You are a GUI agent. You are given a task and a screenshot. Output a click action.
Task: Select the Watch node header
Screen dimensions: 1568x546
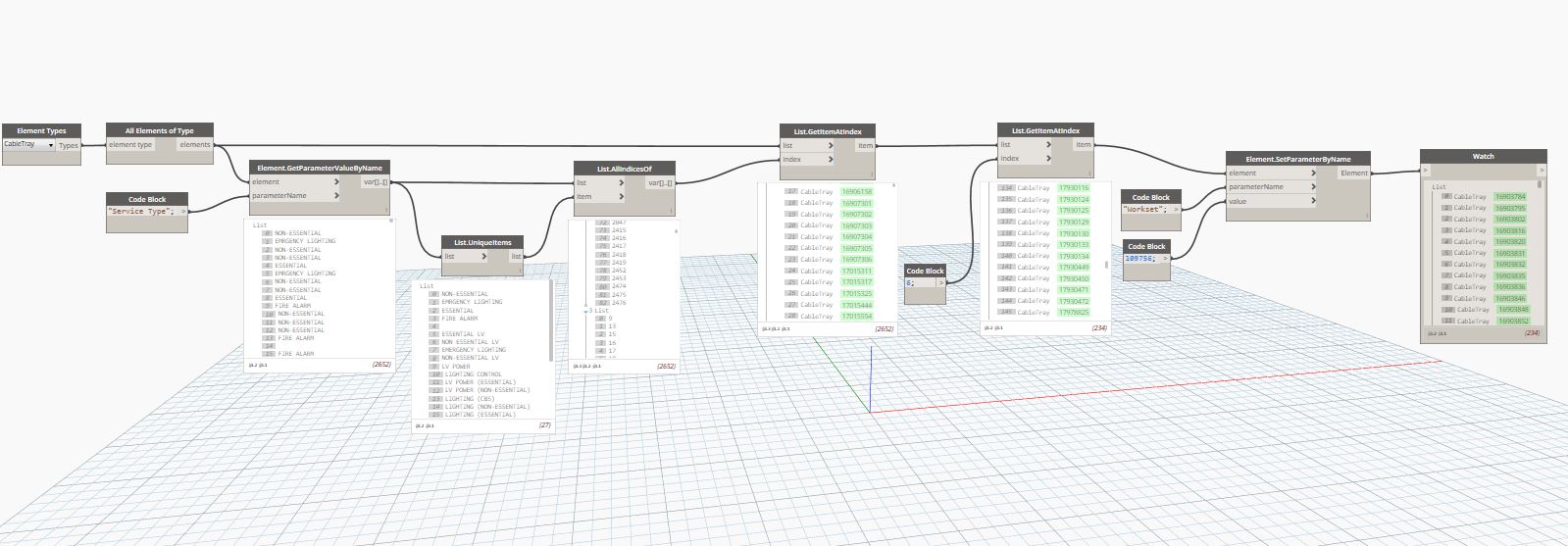click(1483, 156)
